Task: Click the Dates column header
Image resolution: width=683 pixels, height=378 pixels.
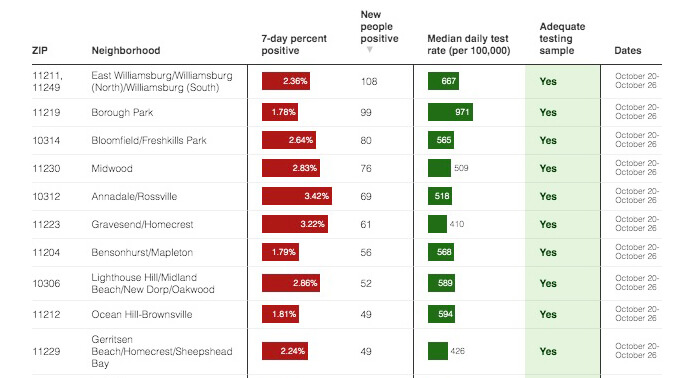Action: coord(628,51)
